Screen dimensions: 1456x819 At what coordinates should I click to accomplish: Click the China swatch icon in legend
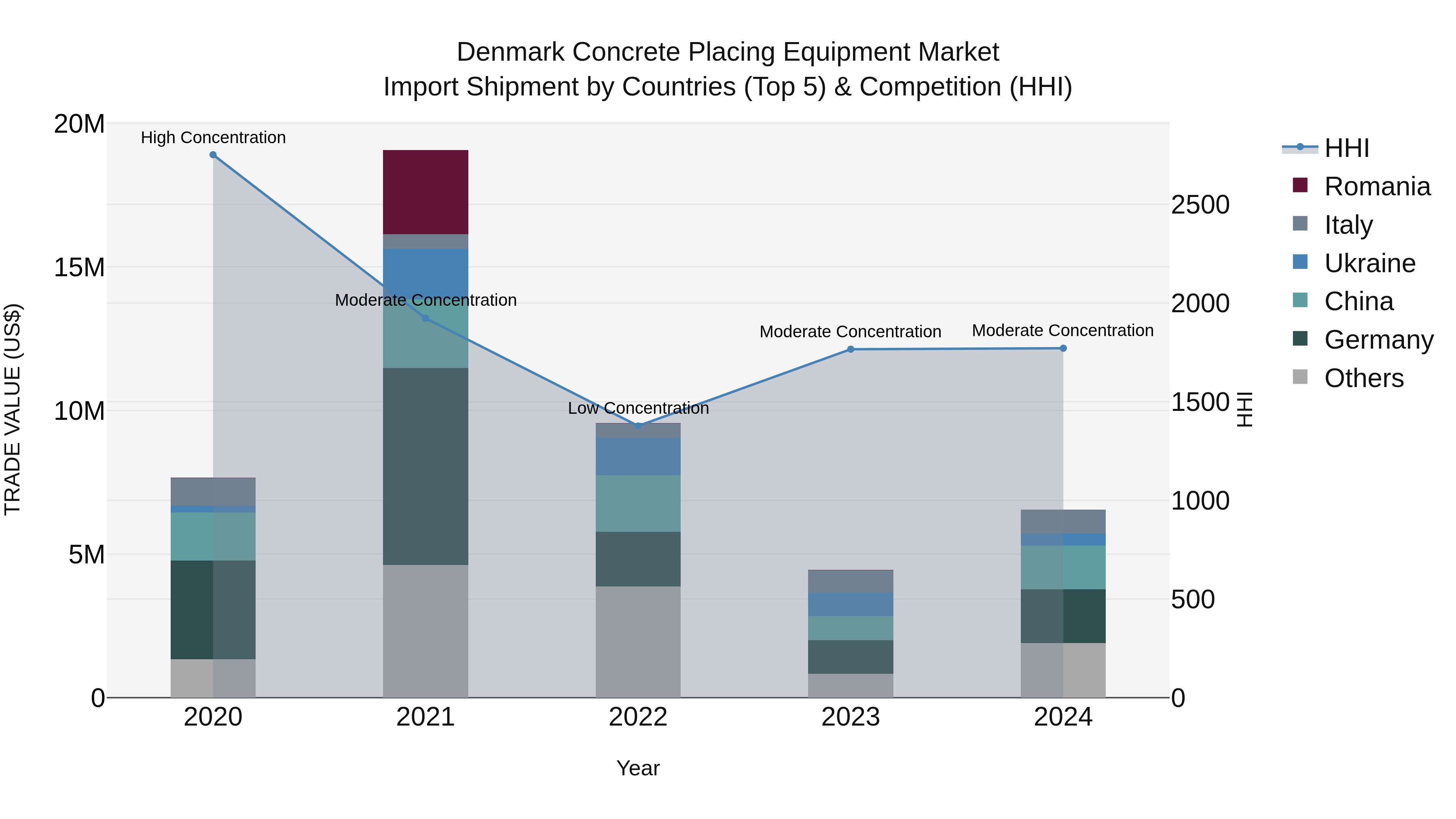tap(1300, 300)
